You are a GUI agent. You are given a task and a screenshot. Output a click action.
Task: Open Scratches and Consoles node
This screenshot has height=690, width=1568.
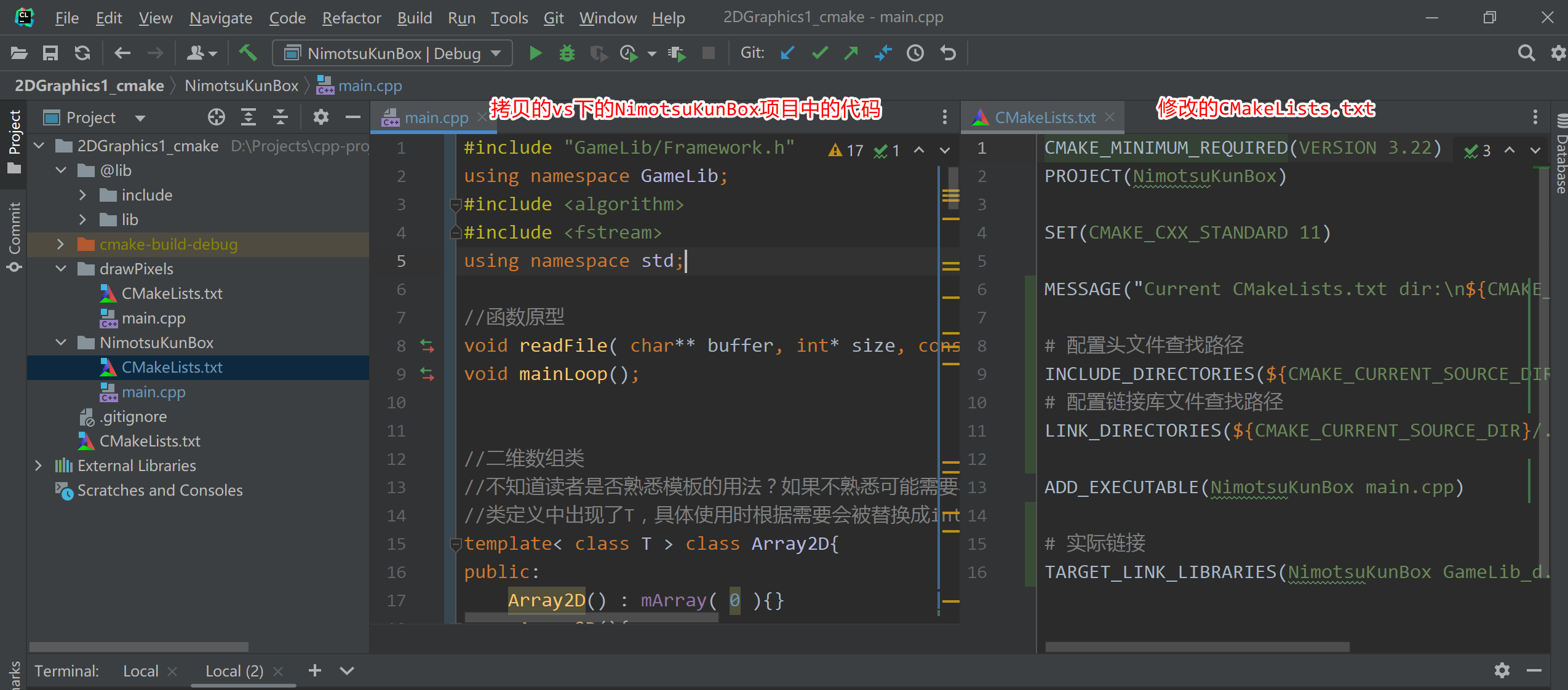pyautogui.click(x=159, y=490)
